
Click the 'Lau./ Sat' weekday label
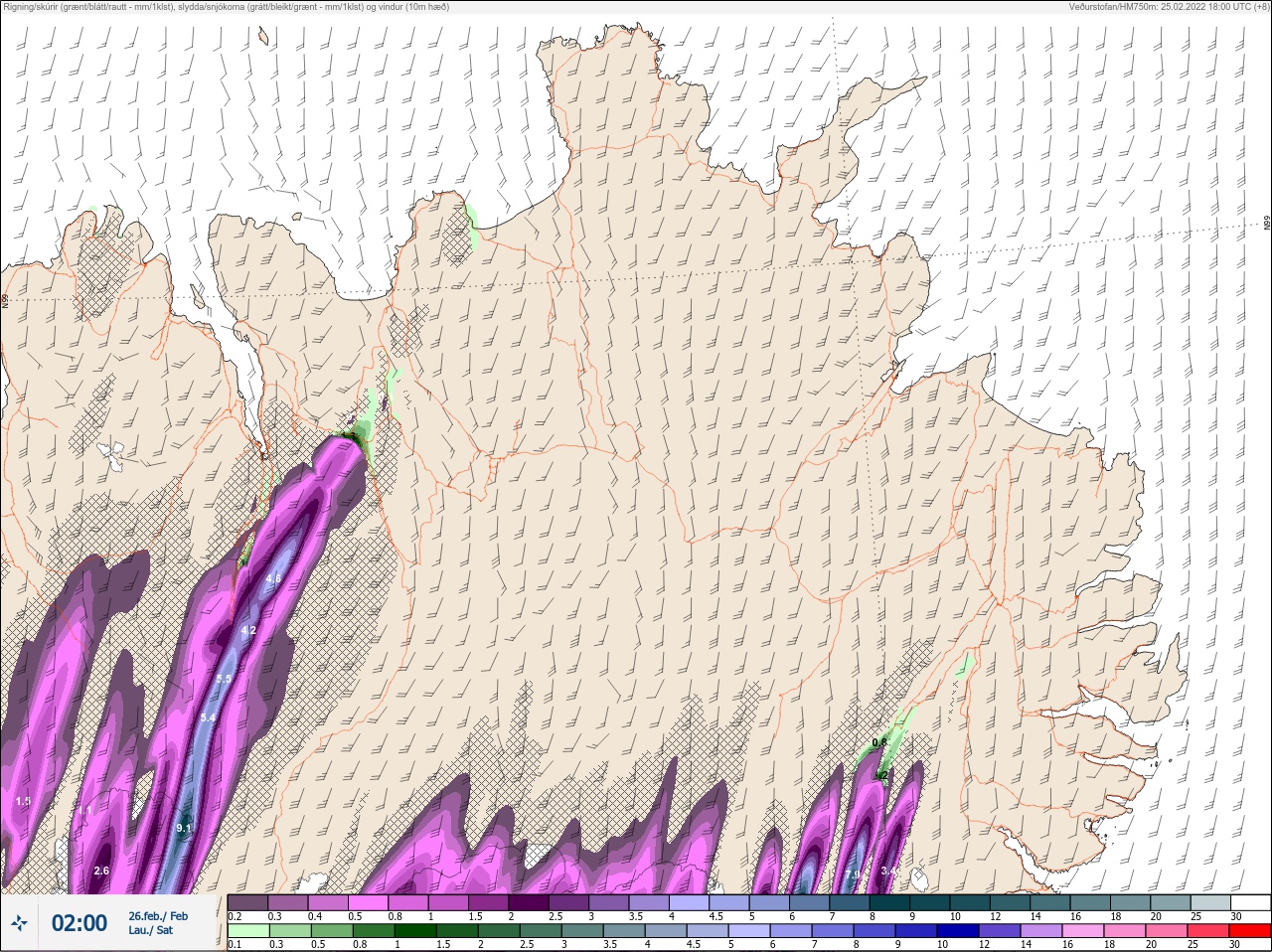point(151,931)
